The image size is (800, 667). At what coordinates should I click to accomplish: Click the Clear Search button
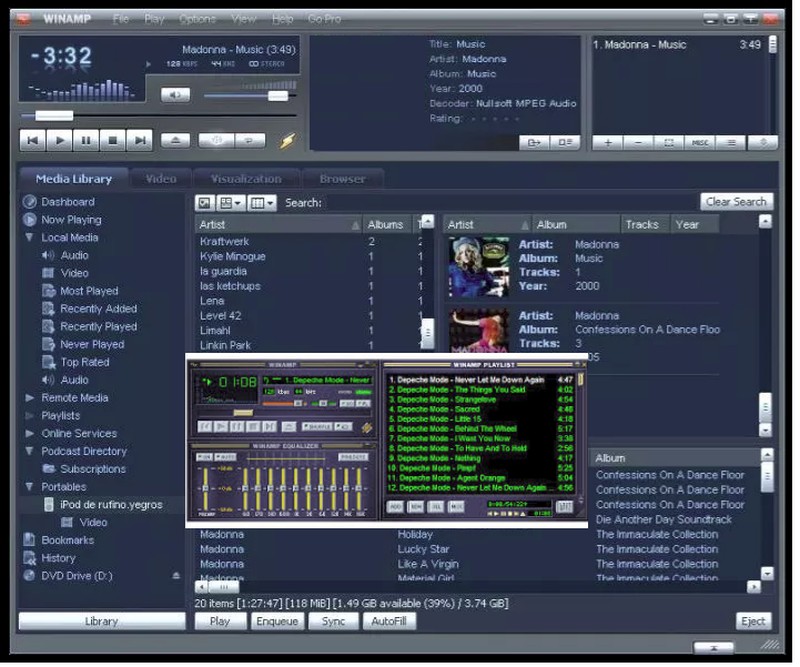coord(735,202)
